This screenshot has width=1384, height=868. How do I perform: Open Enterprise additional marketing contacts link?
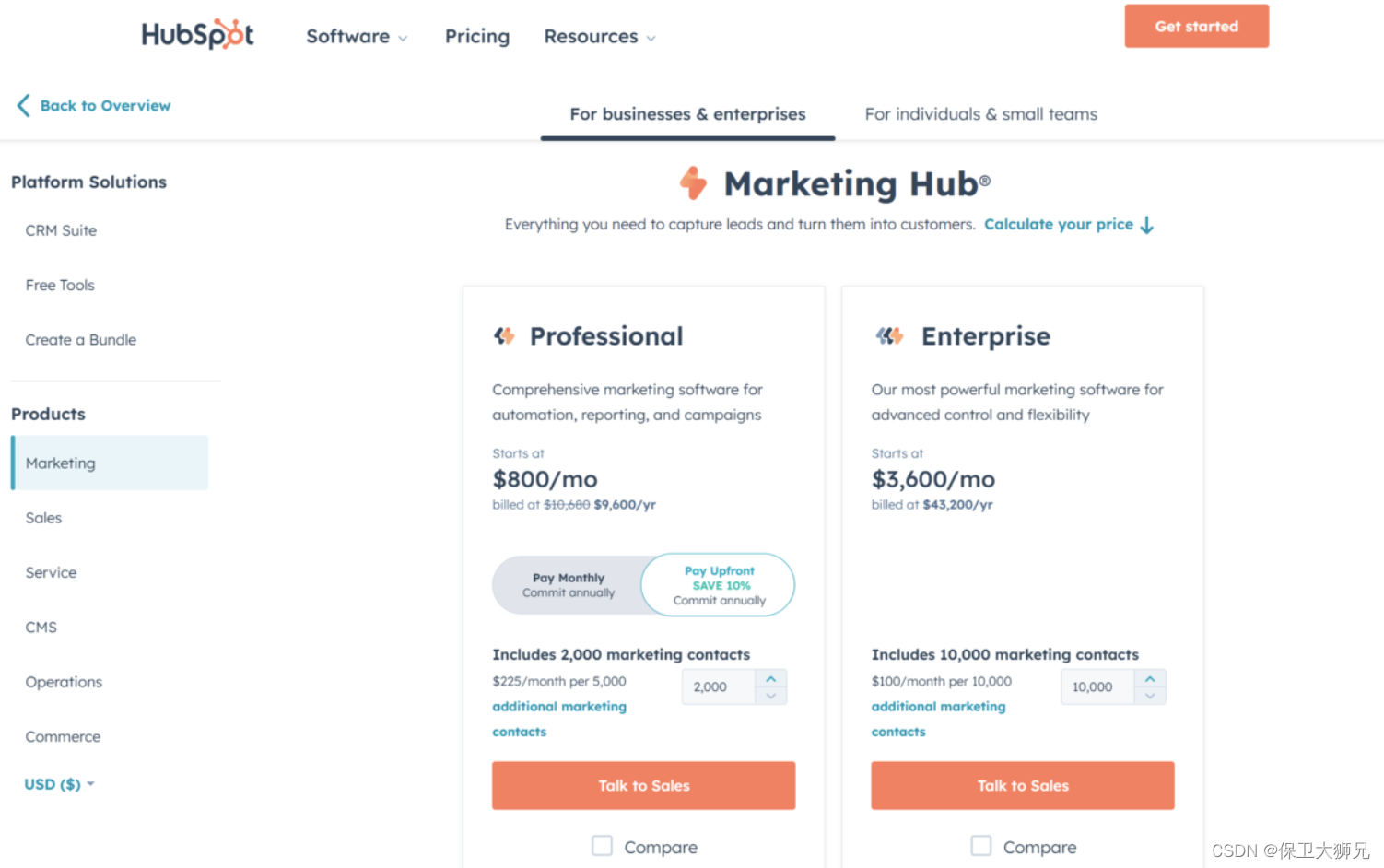point(939,719)
